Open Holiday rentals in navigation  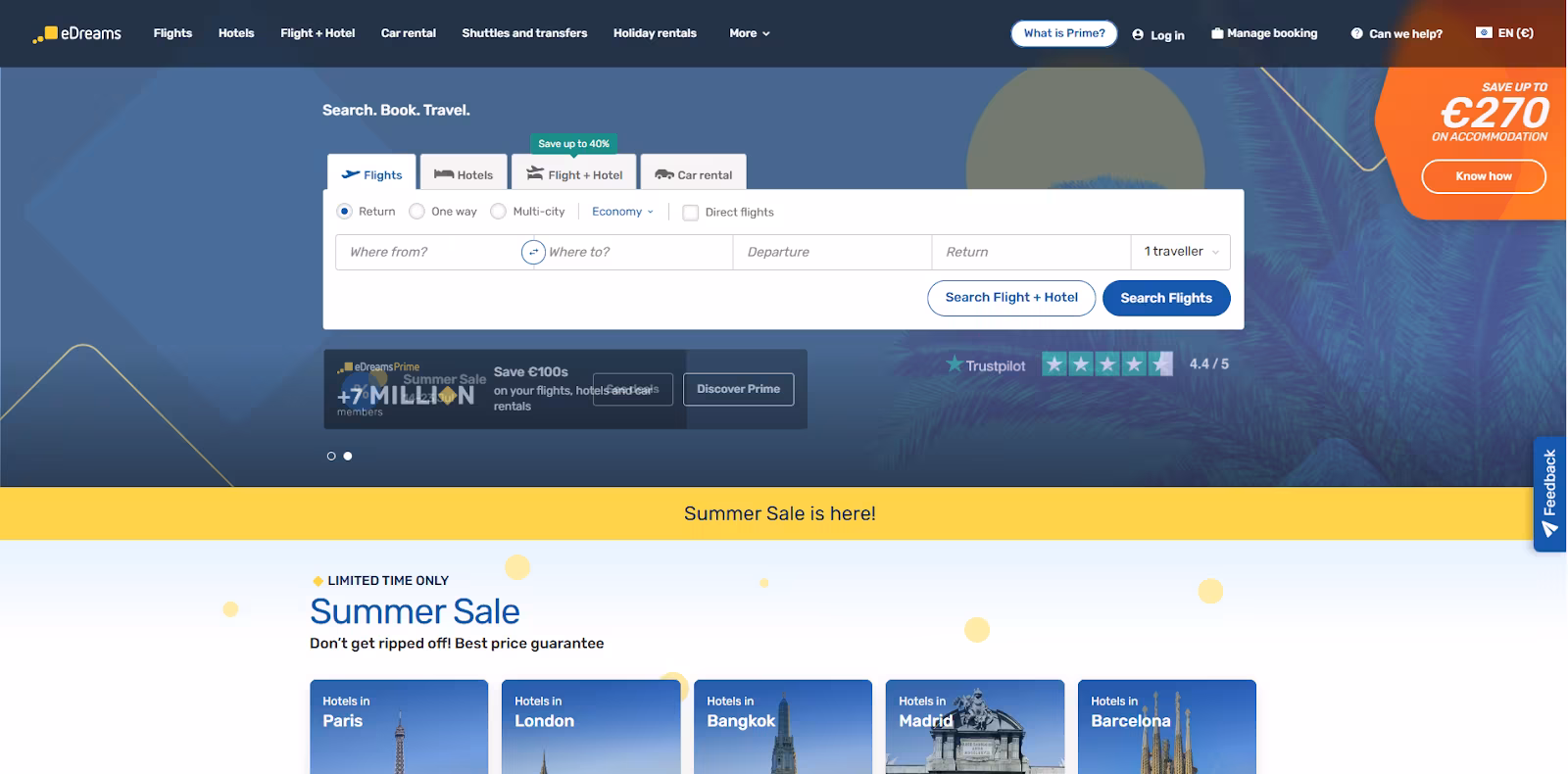click(x=655, y=33)
